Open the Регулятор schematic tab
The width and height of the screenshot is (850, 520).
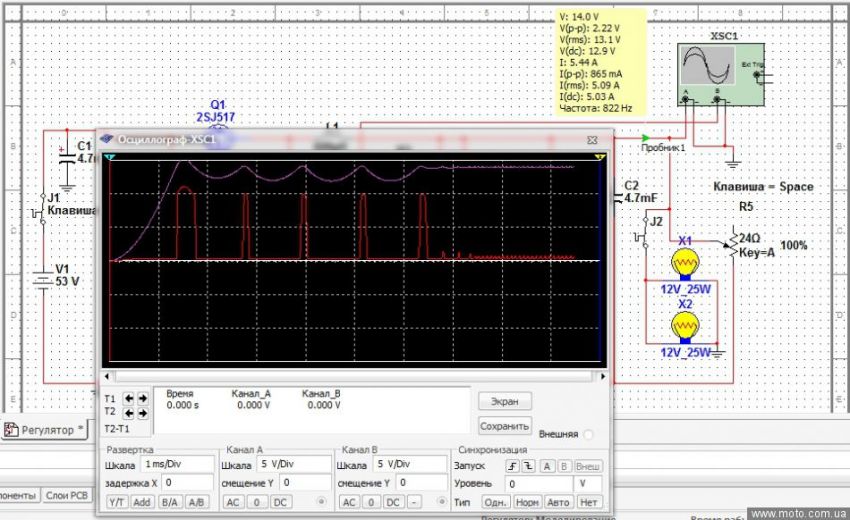(x=45, y=430)
